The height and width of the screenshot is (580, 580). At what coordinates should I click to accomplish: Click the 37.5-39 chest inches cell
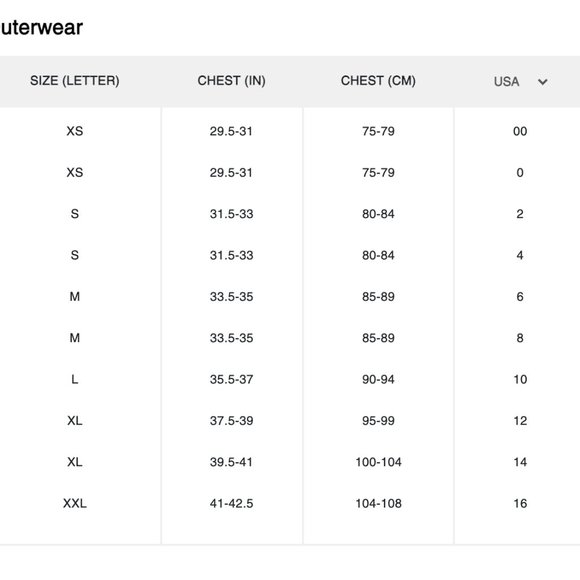click(x=232, y=421)
